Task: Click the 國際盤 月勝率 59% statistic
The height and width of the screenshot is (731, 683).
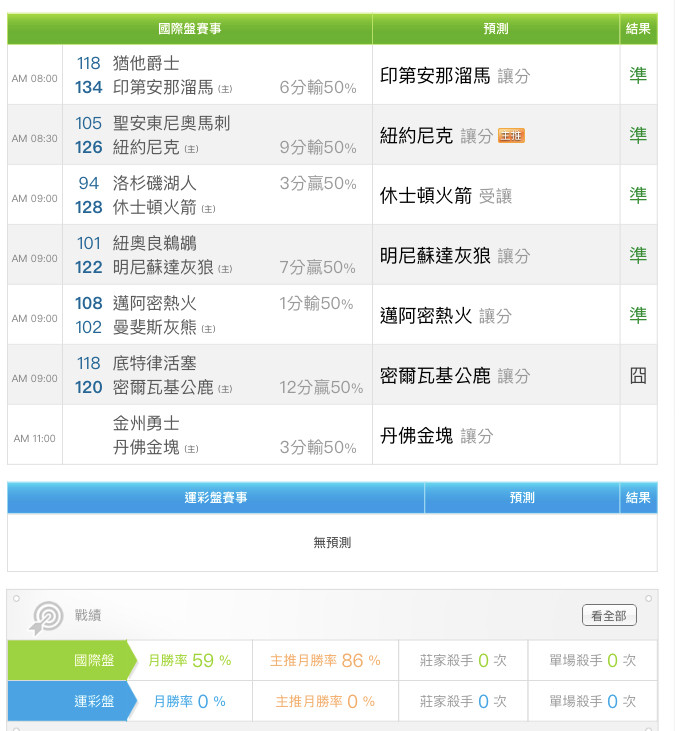Action: point(190,660)
